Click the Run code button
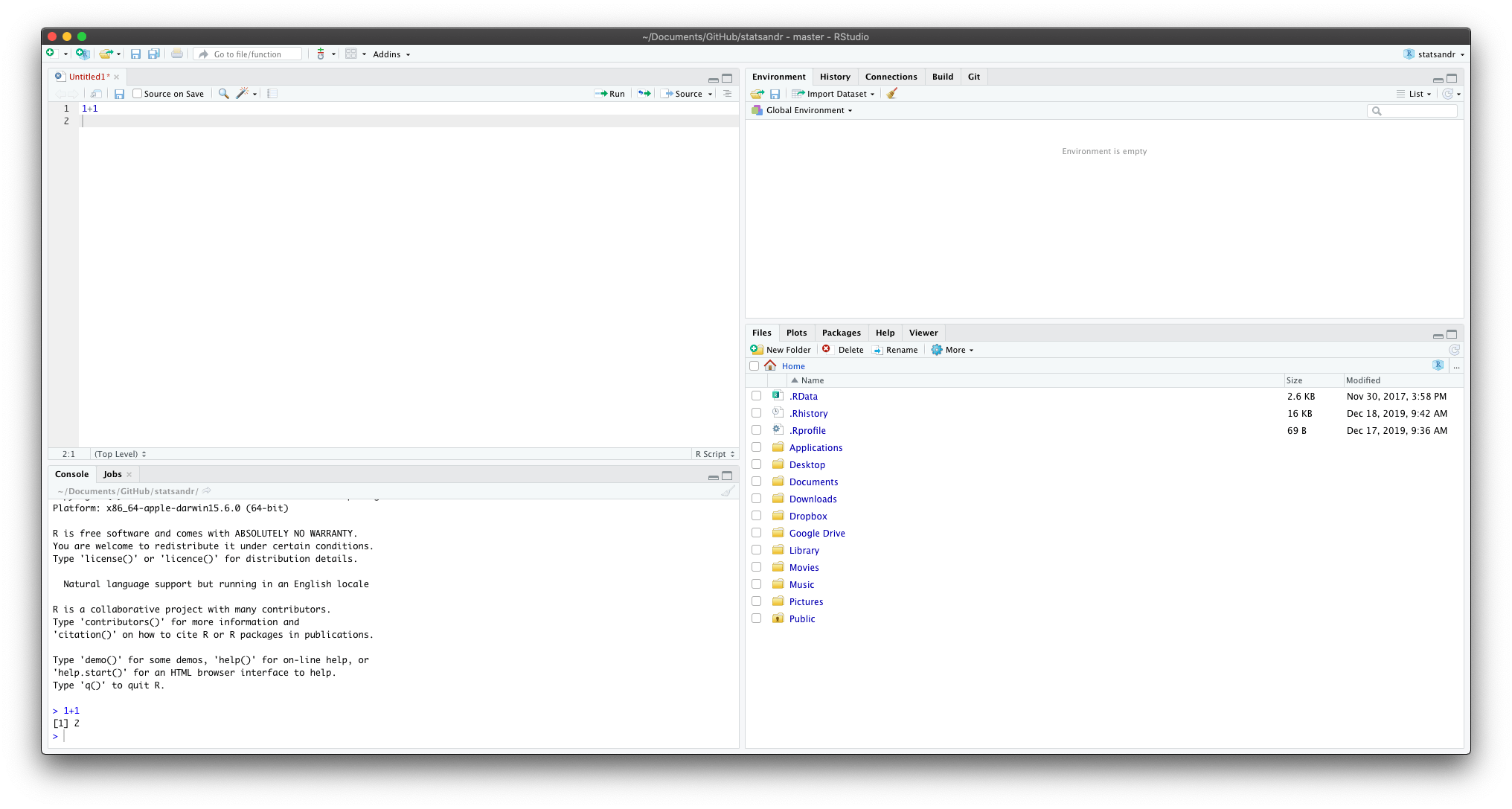Viewport: 1512px width, 809px height. pyautogui.click(x=610, y=94)
